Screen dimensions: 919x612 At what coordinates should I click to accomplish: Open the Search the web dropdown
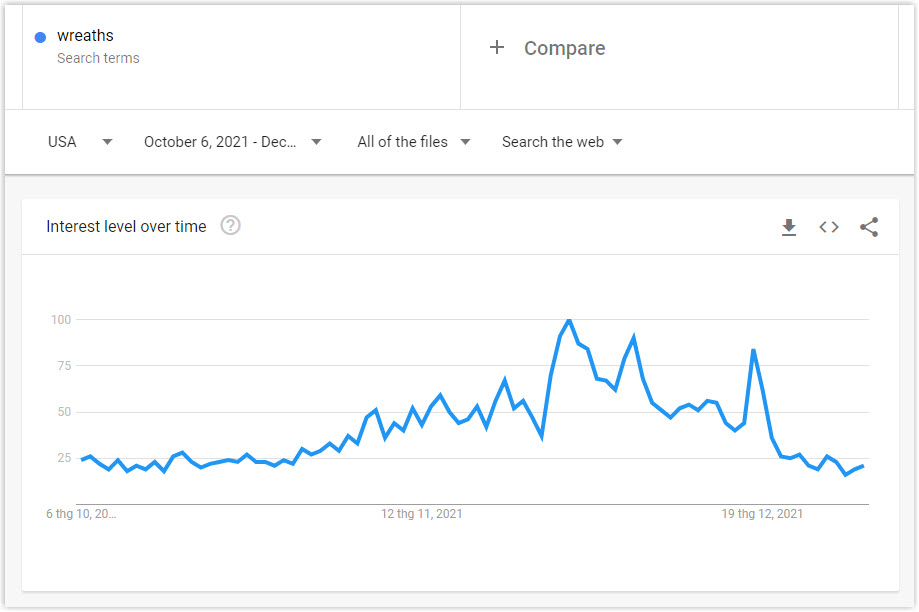point(562,142)
